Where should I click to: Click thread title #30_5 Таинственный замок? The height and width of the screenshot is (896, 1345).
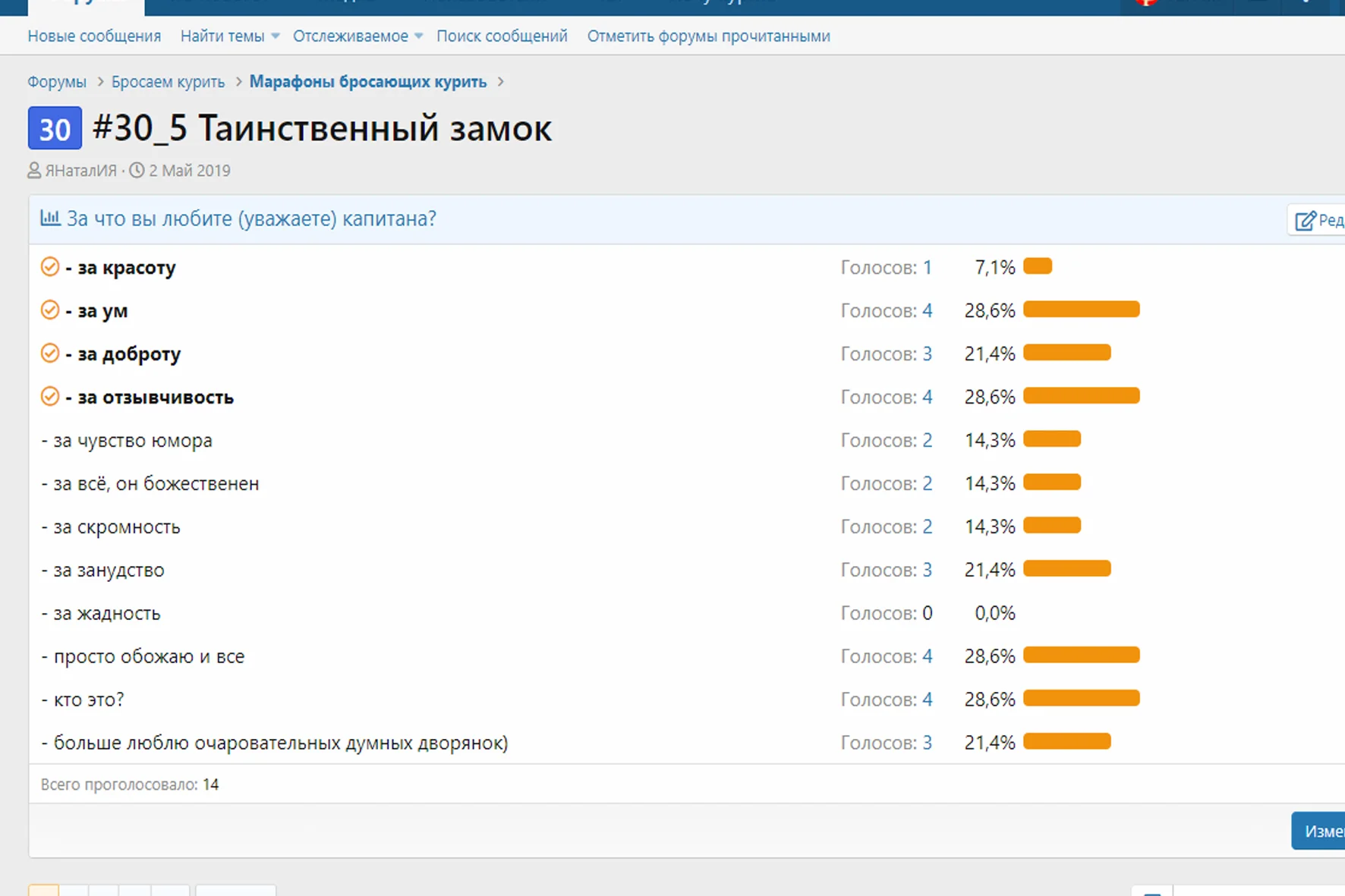tap(322, 128)
